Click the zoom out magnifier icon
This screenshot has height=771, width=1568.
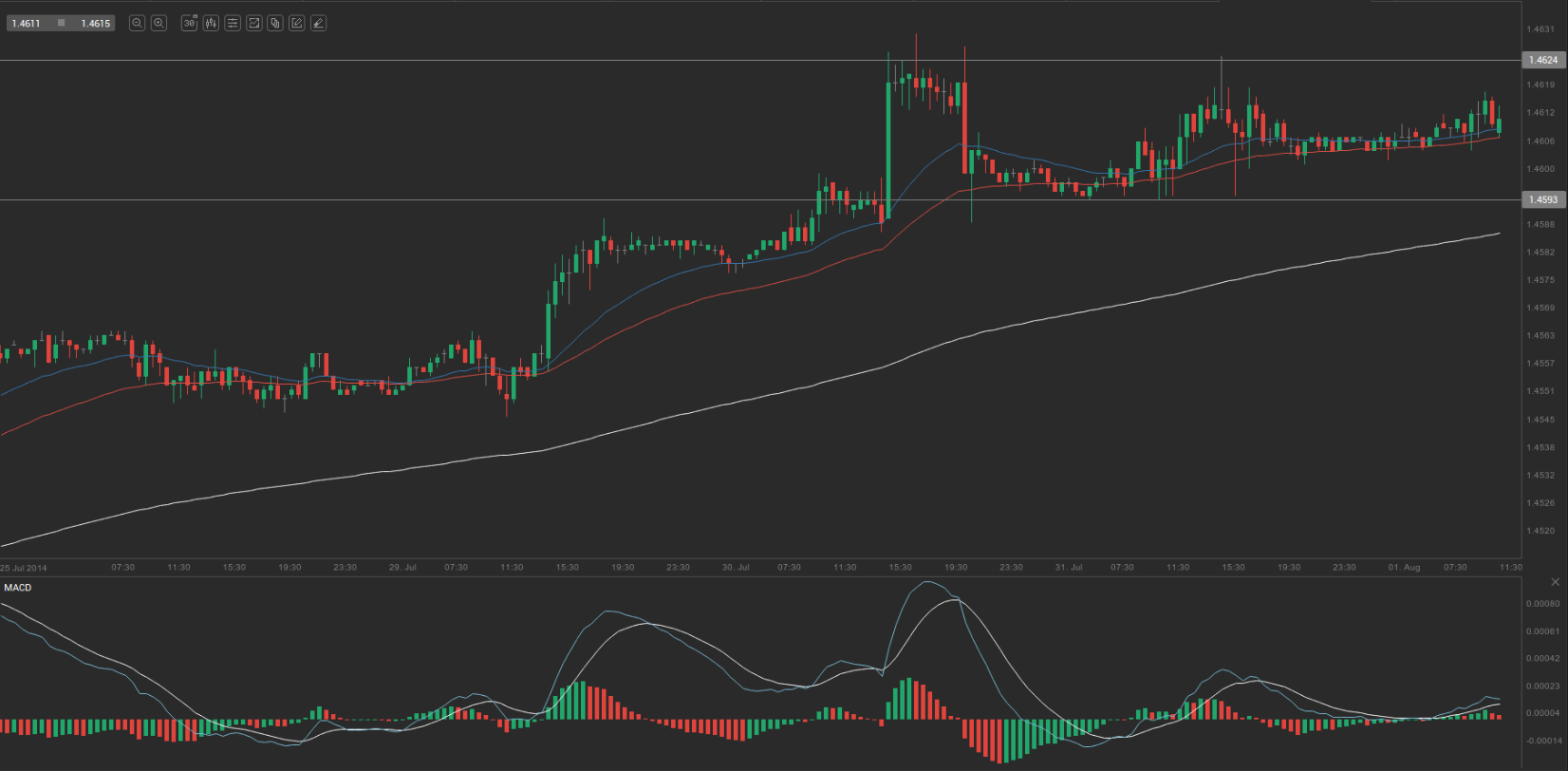(137, 23)
